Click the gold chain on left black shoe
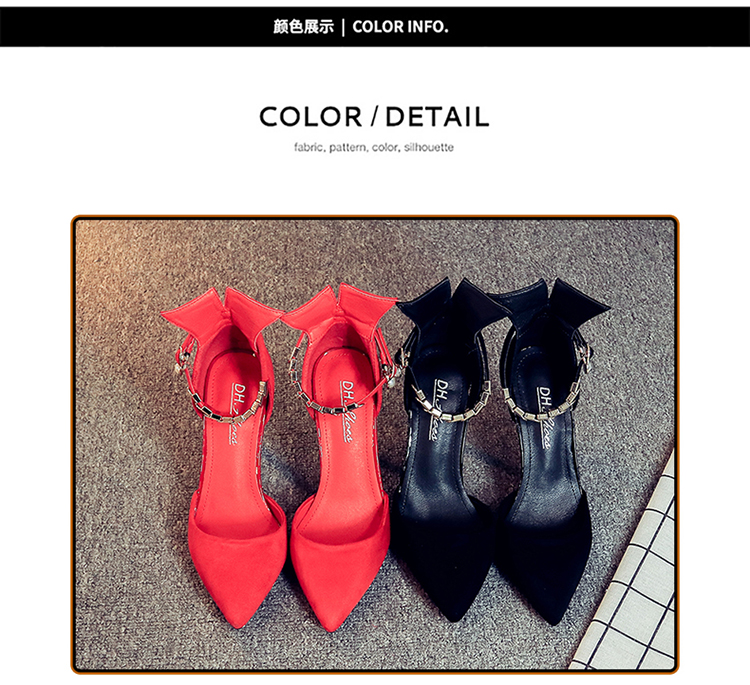Screen dimensions: 750x685 coord(450,402)
